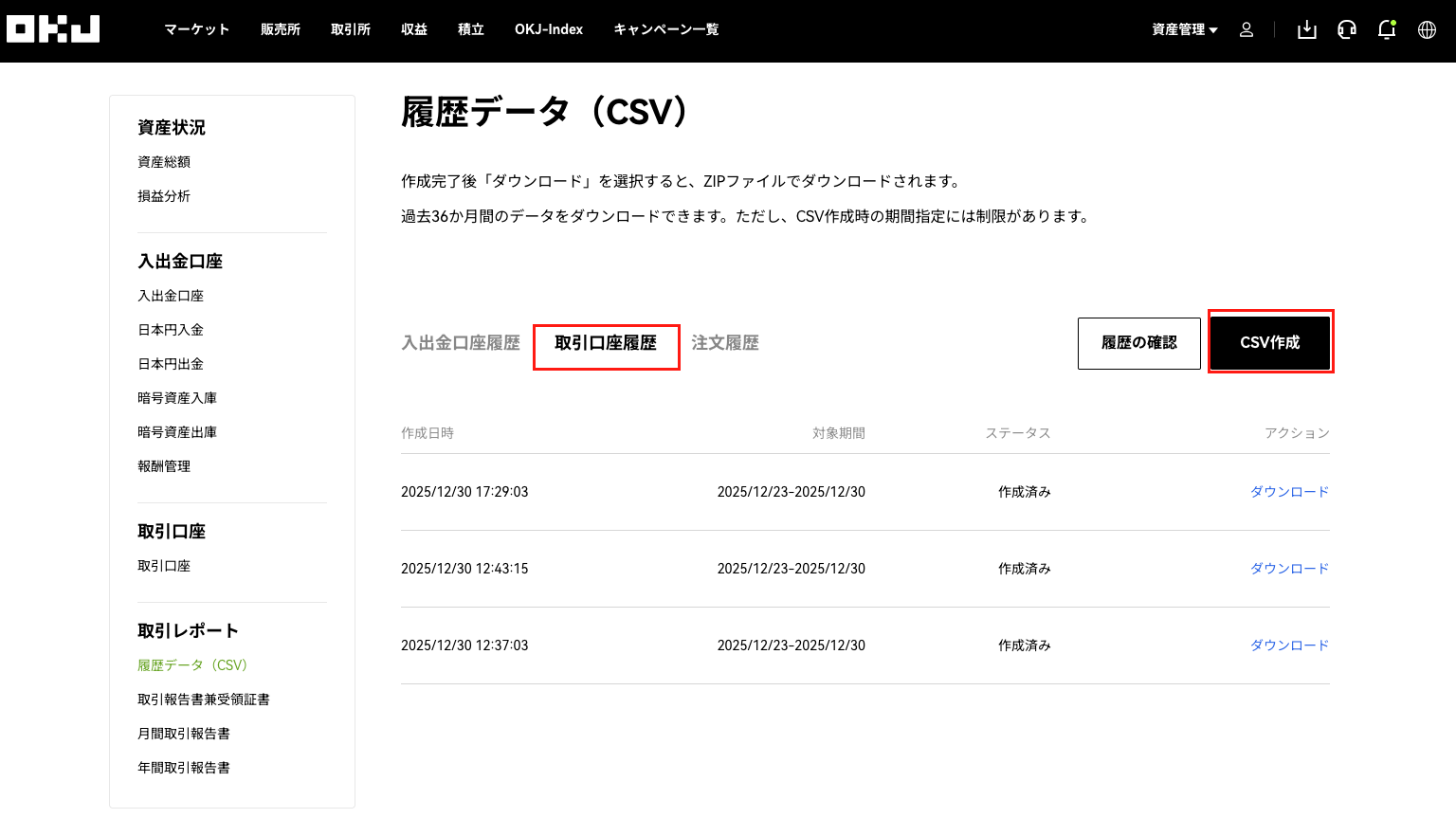This screenshot has width=1456, height=818.
Task: Expand the 資産管理 dropdown
Action: coord(1184,29)
